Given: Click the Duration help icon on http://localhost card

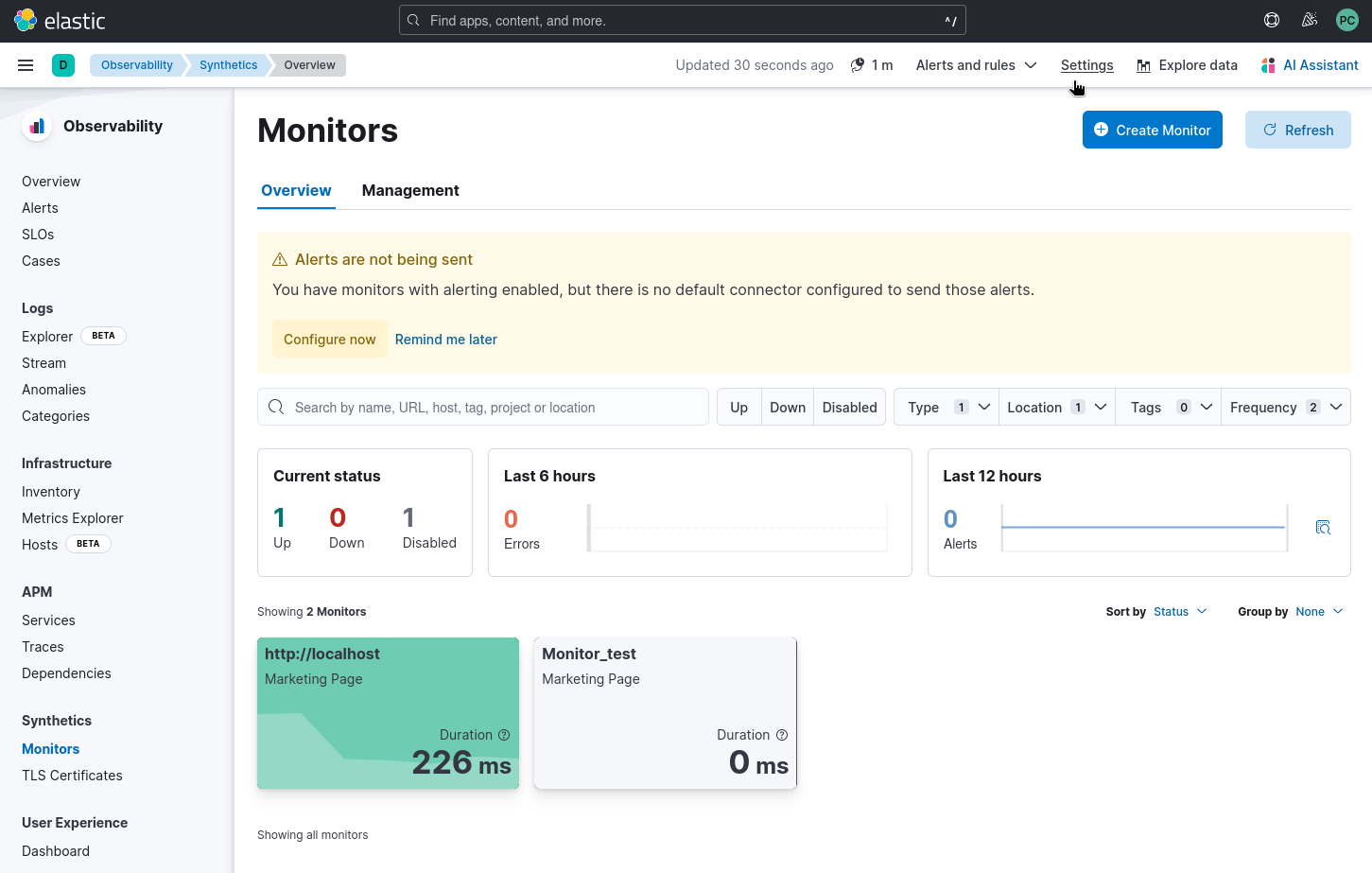Looking at the screenshot, I should pyautogui.click(x=504, y=735).
